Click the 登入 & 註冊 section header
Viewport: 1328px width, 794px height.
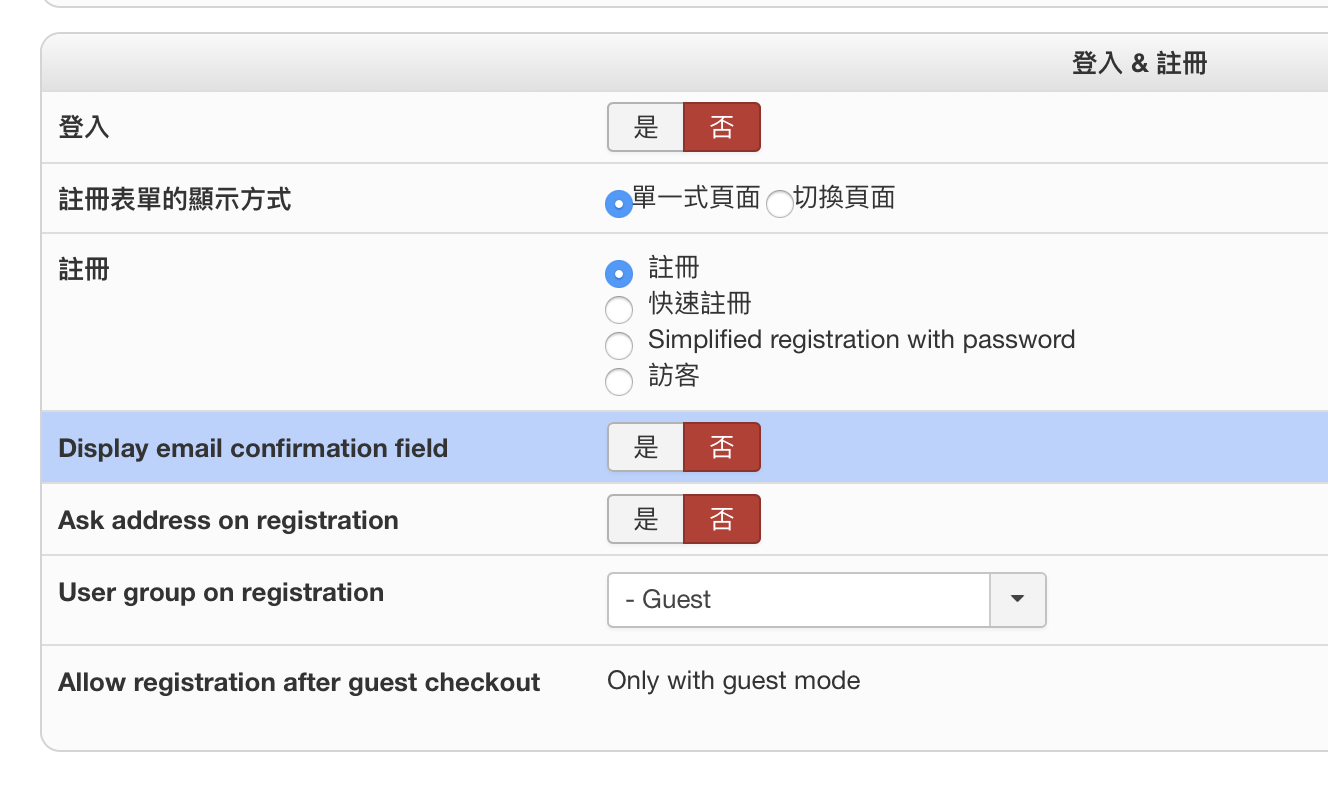click(1139, 64)
